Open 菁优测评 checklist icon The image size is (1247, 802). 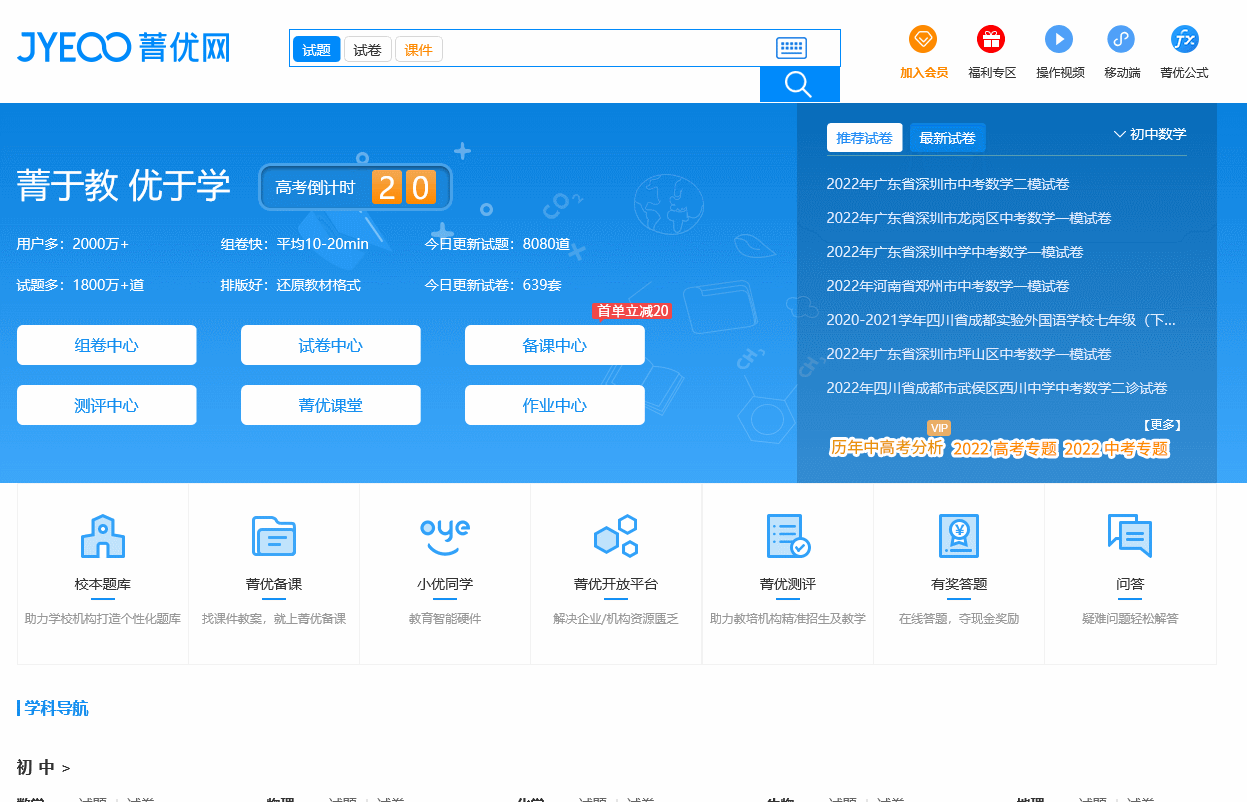pyautogui.click(x=788, y=537)
